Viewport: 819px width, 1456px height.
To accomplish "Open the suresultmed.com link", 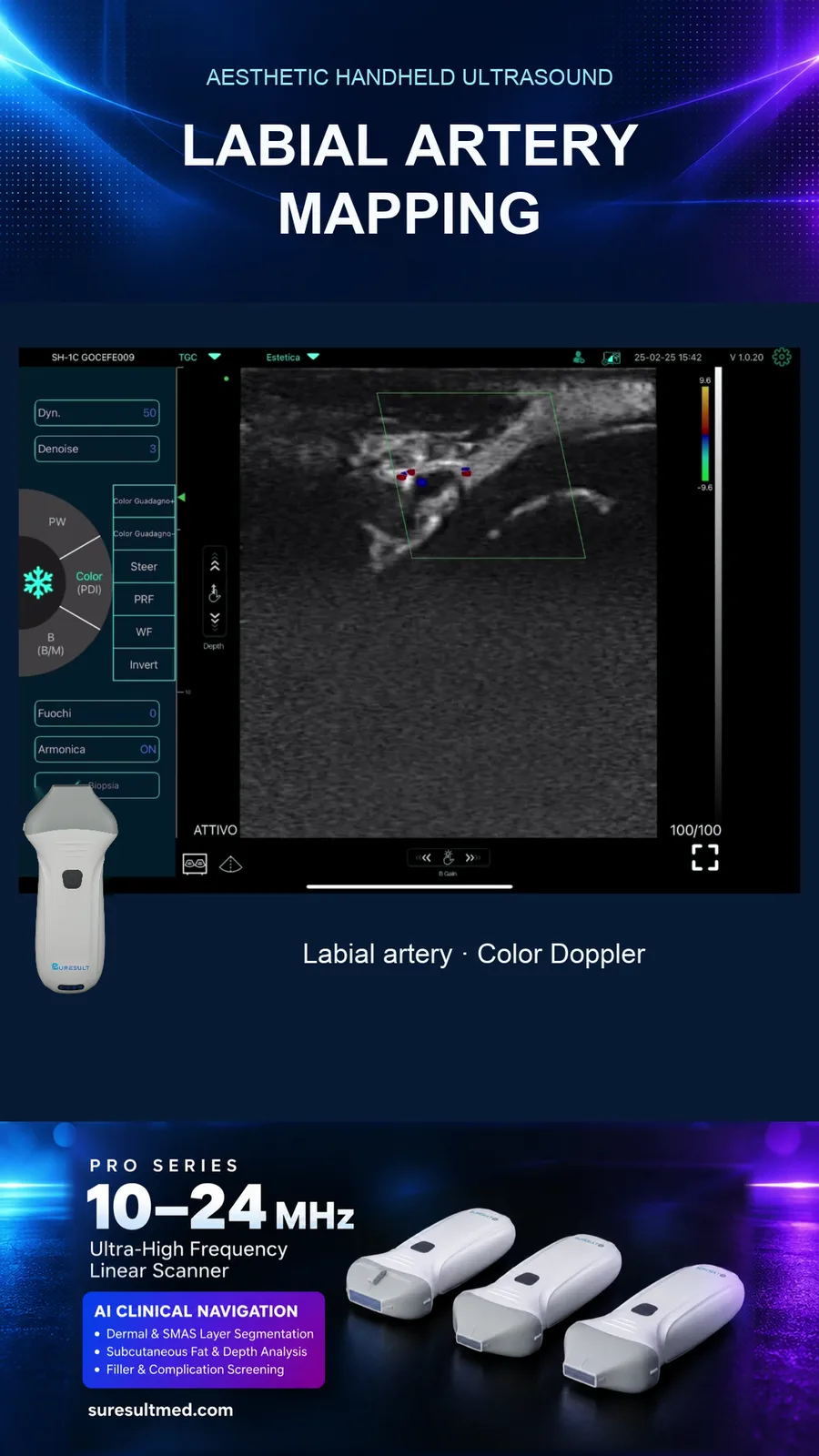I will coord(160,1410).
